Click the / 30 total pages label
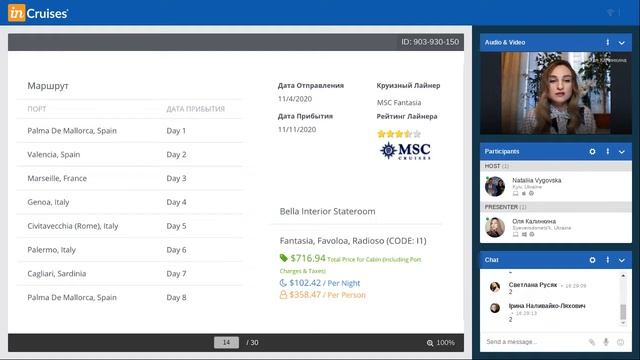 (252, 342)
